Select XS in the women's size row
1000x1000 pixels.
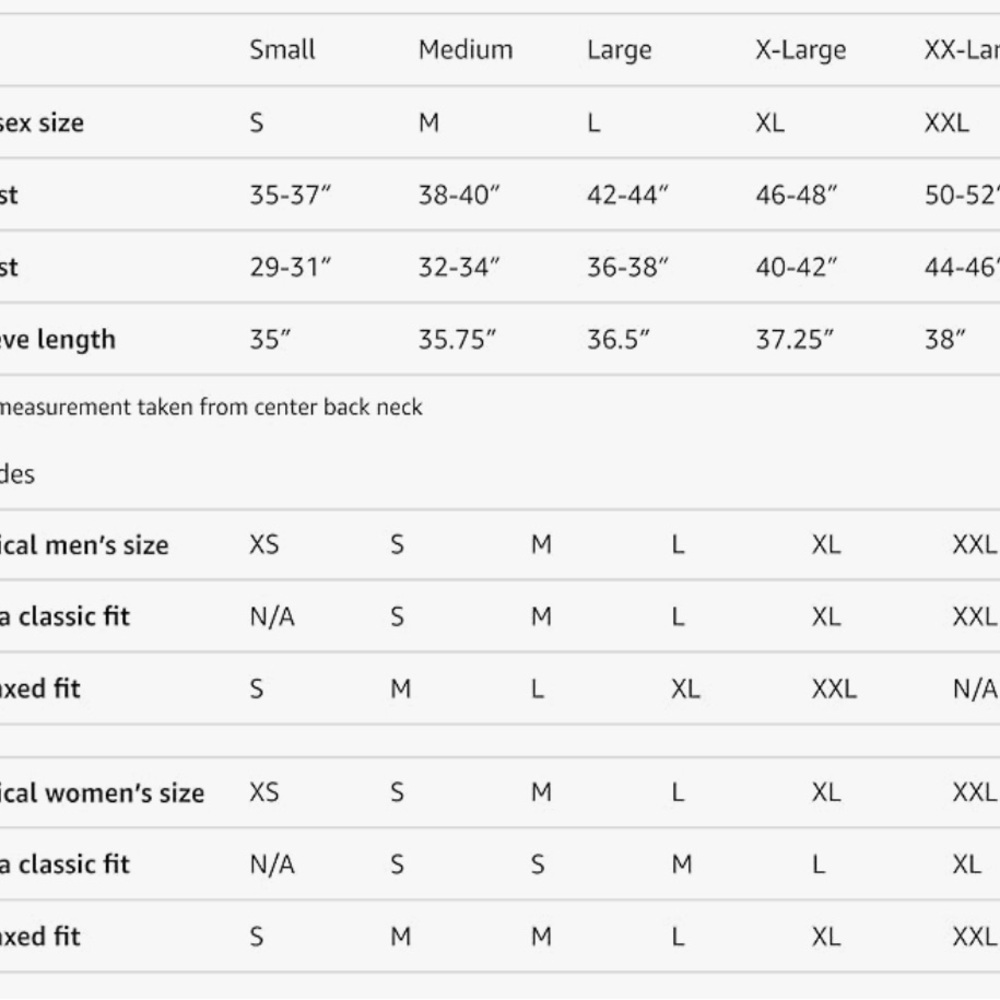[264, 793]
